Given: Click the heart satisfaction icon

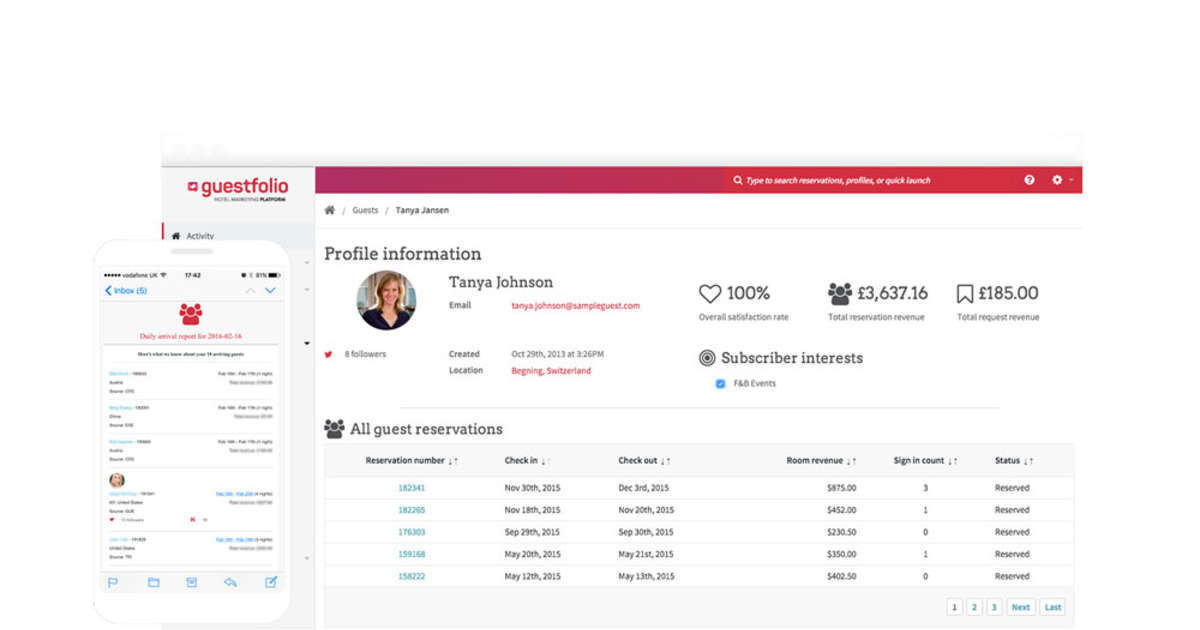Looking at the screenshot, I should 710,292.
